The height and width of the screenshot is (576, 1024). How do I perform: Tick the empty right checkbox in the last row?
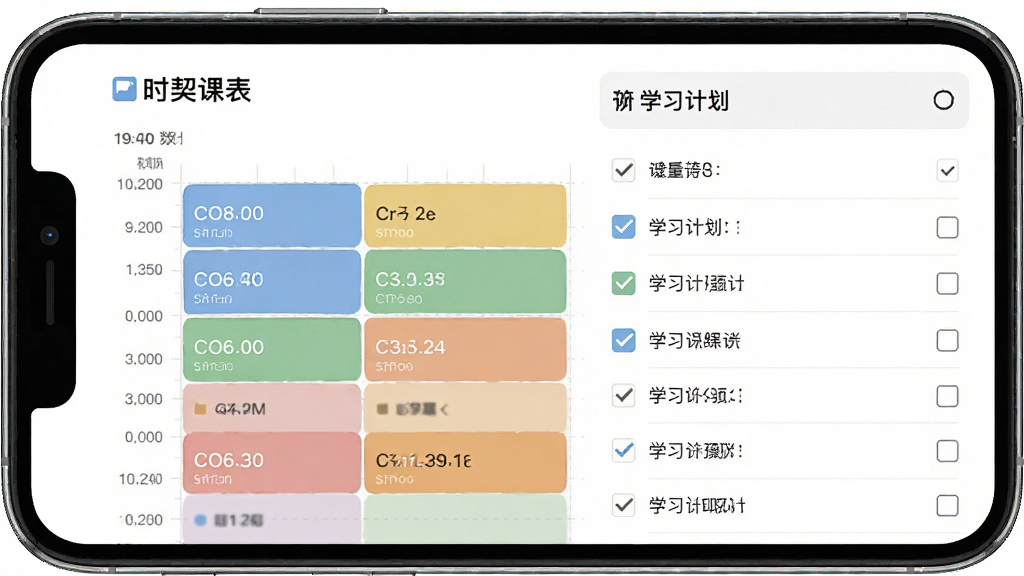coord(948,505)
